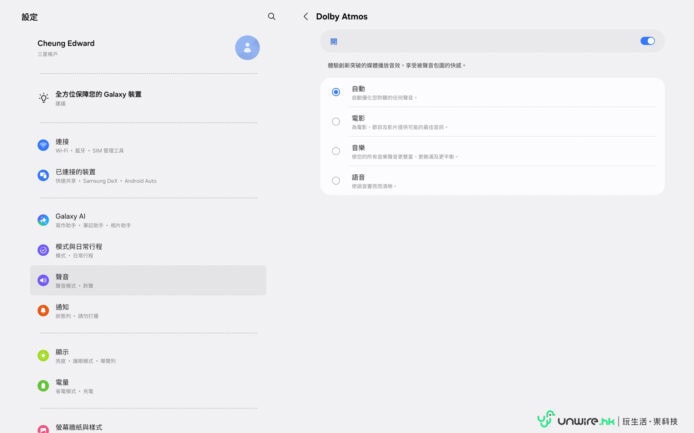
Task: Select the 自動 auto radio option
Action: (336, 92)
